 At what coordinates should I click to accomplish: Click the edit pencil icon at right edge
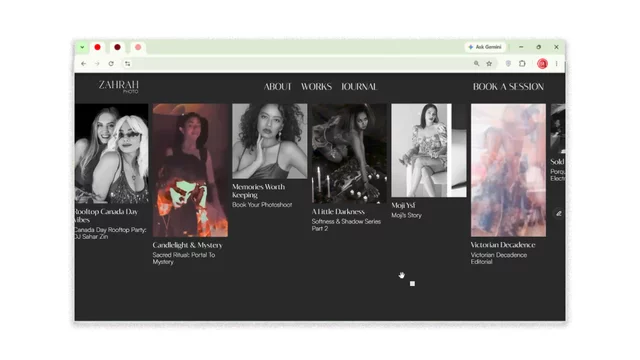click(559, 213)
